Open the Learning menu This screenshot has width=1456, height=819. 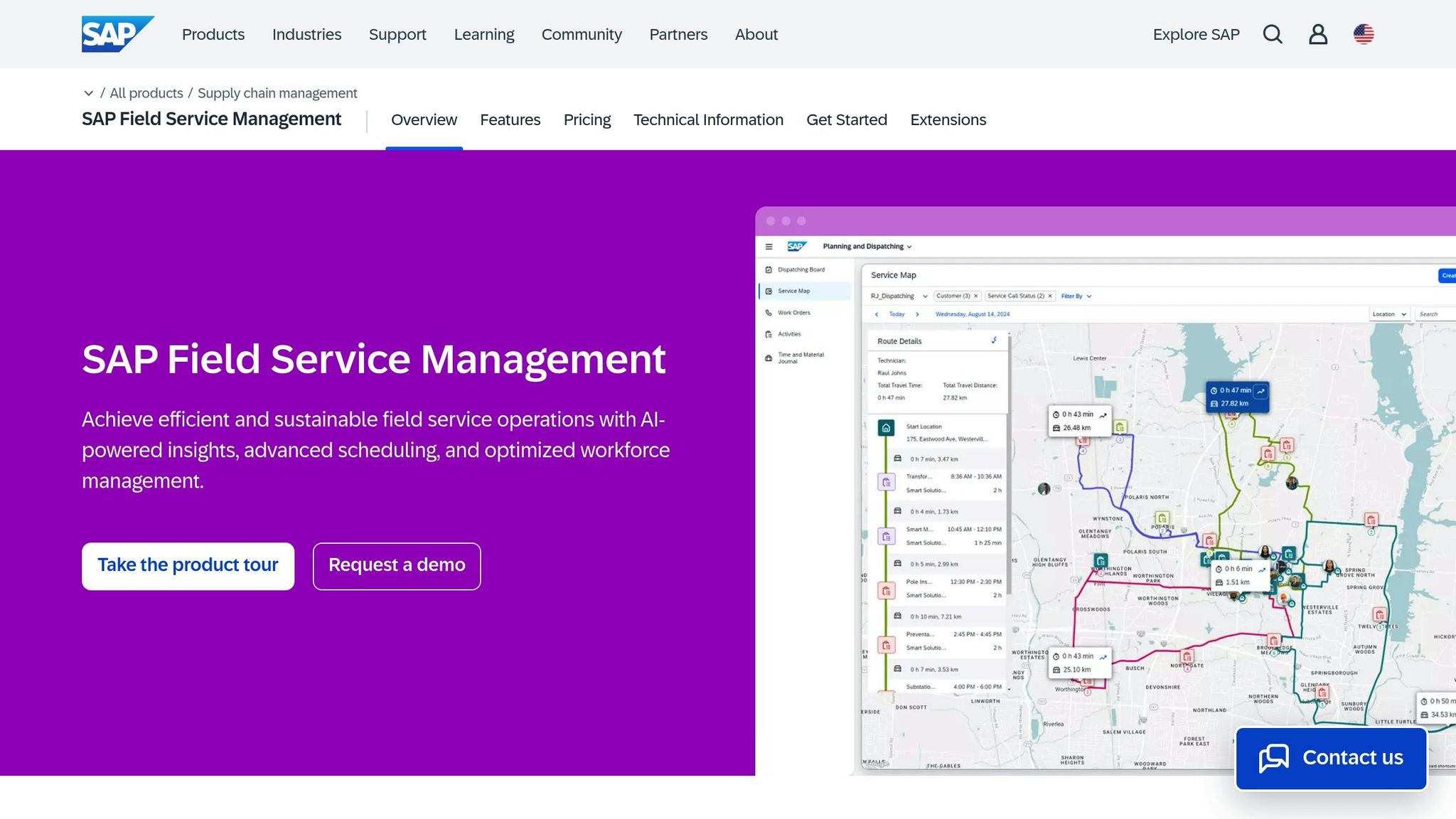pyautogui.click(x=484, y=34)
